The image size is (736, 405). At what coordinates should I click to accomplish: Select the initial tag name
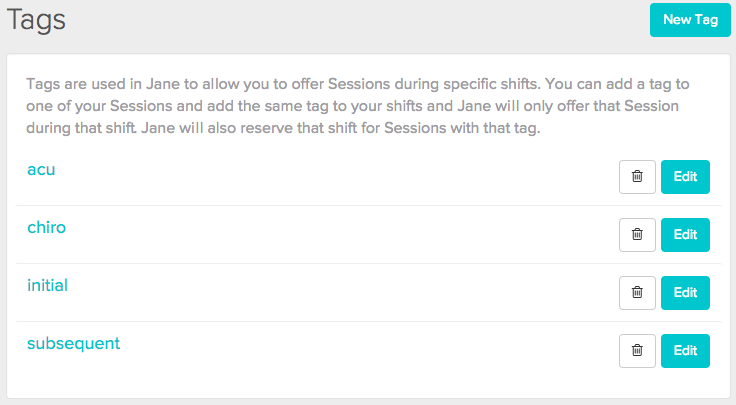[x=47, y=285]
